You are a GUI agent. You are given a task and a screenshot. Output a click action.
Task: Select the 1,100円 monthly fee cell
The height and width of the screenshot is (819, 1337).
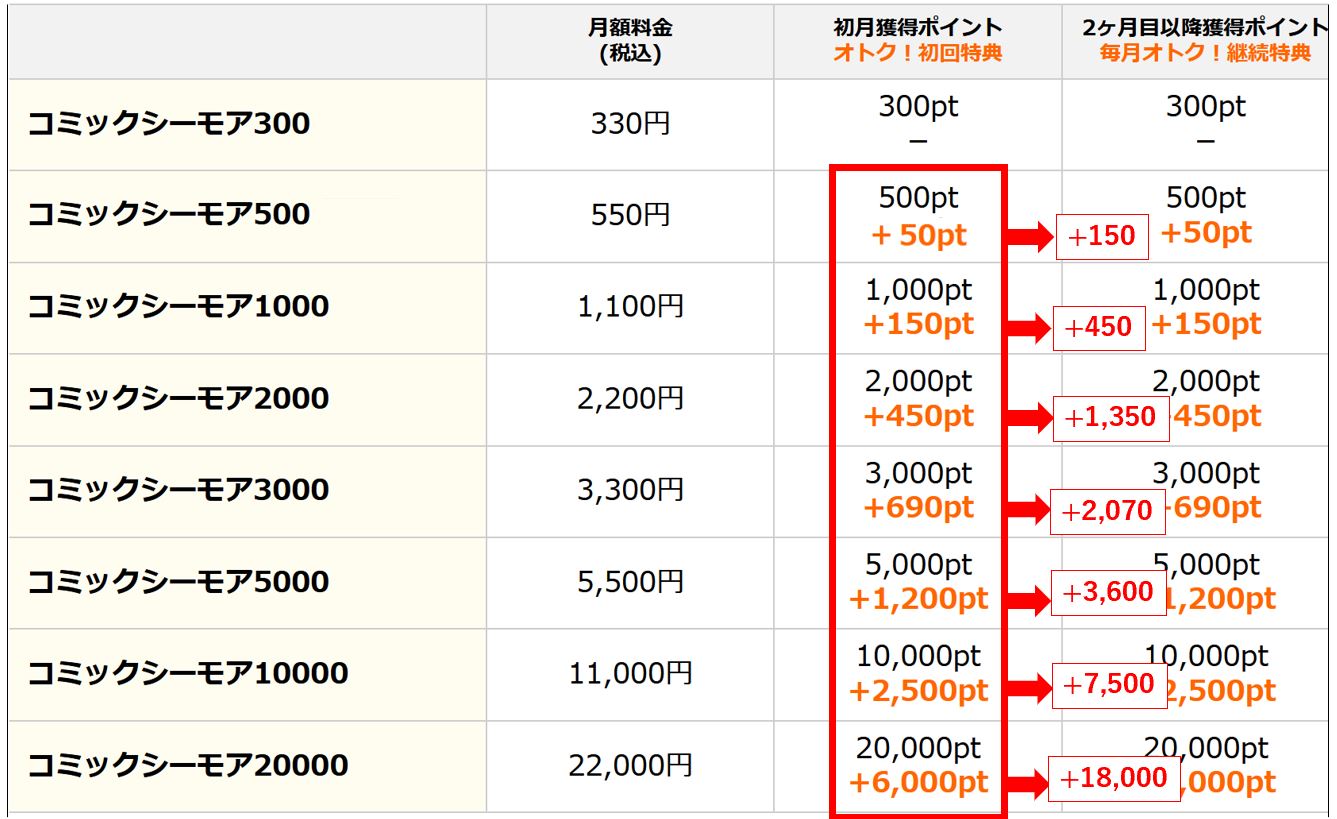[x=630, y=306]
